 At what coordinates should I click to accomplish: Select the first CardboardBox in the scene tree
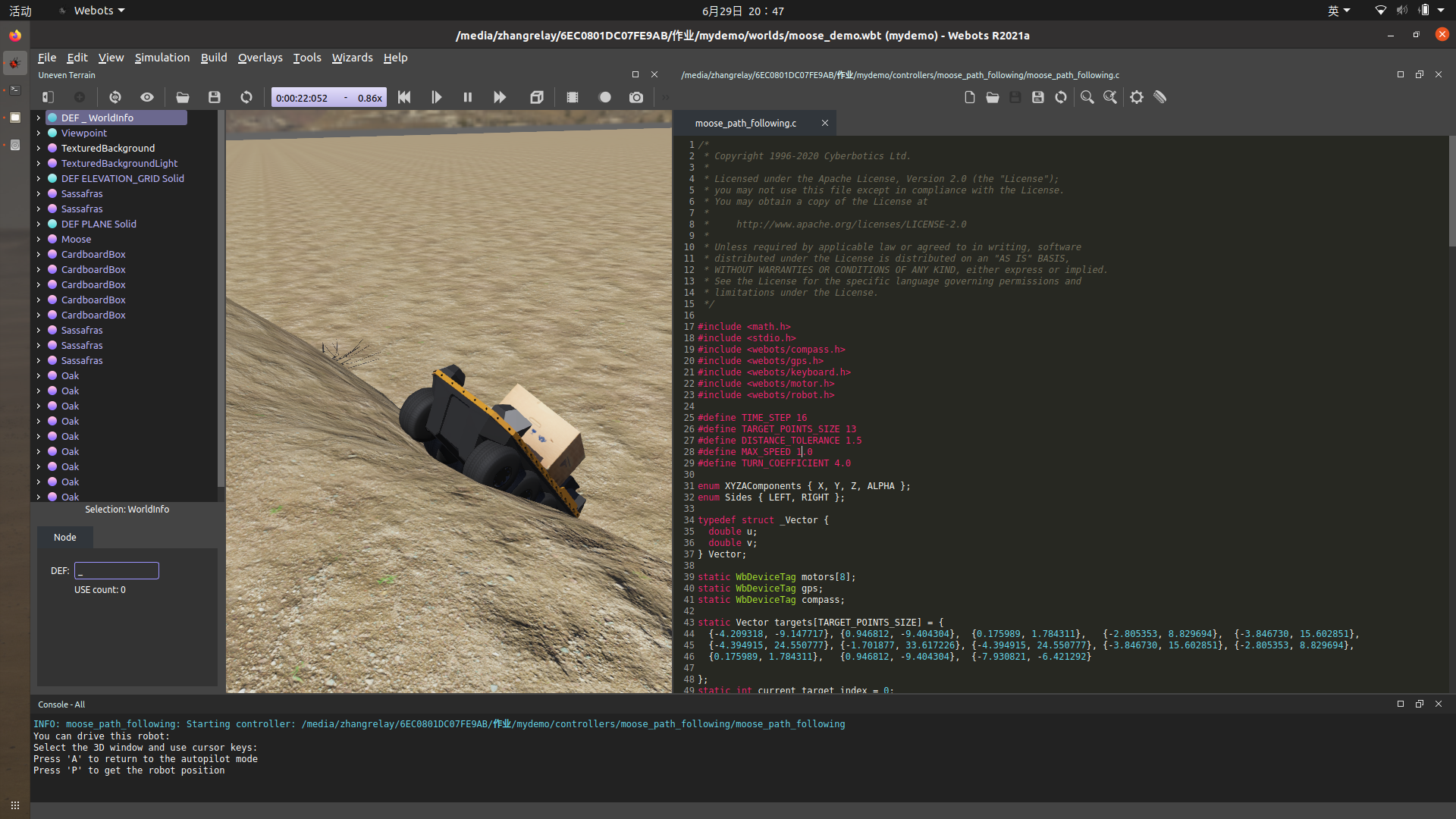coord(93,254)
